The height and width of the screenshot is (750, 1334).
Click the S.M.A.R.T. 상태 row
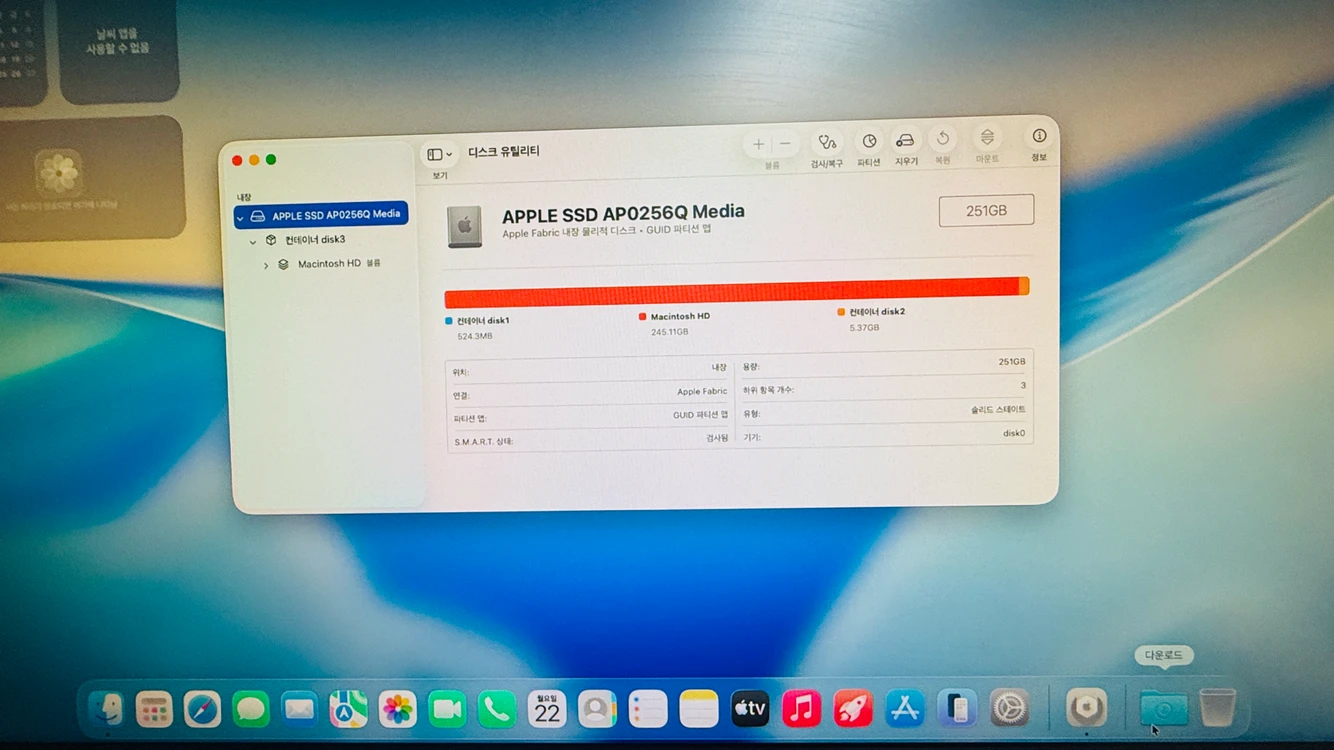click(x=590, y=440)
